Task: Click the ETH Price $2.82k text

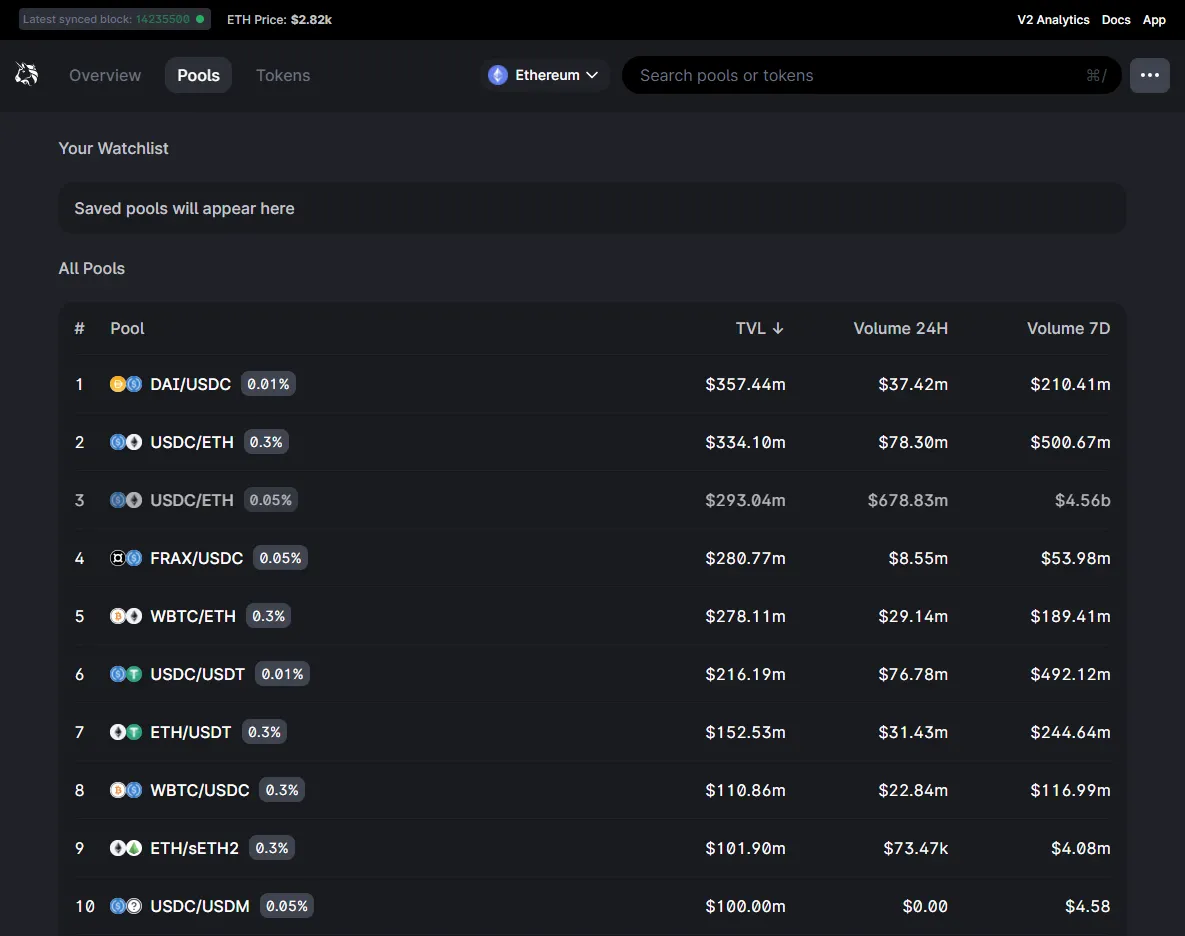Action: [279, 20]
